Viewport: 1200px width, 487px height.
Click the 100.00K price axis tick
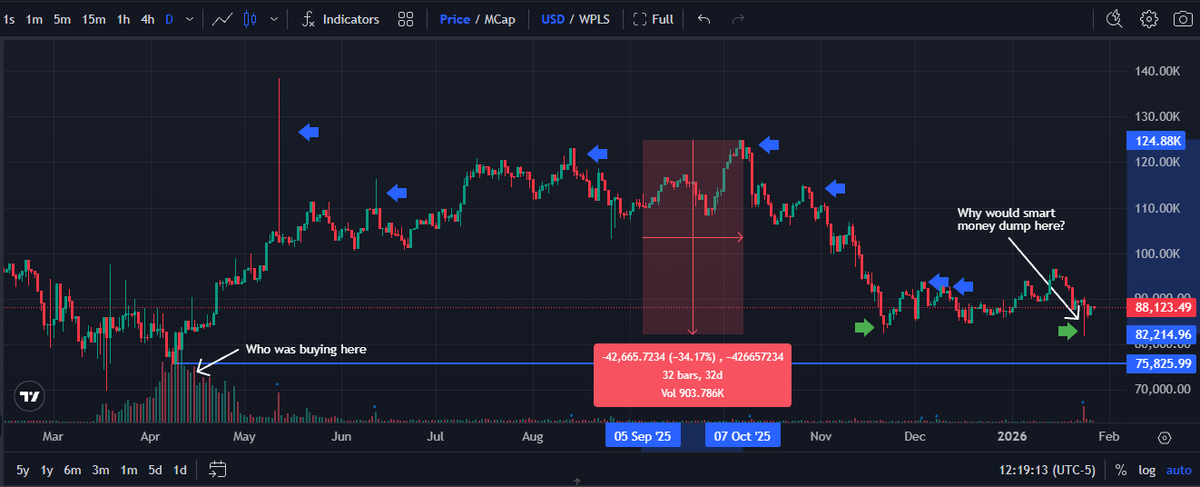[1160, 254]
